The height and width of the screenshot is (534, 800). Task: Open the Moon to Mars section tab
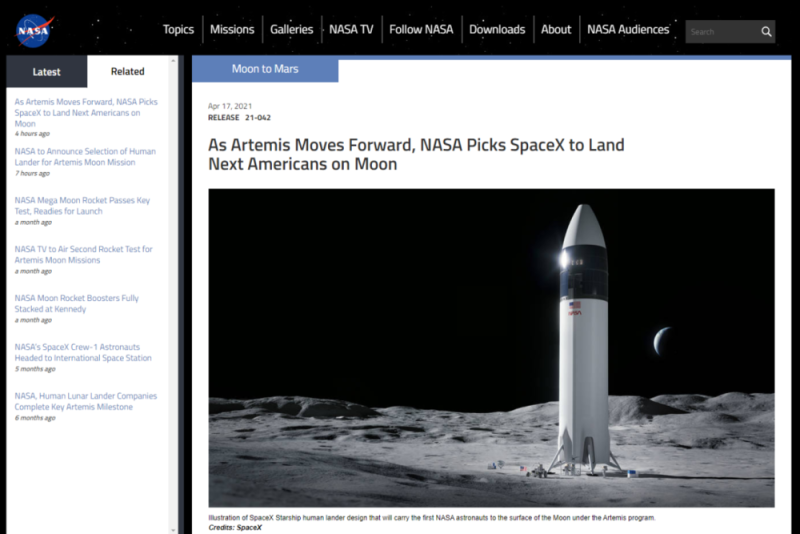[x=265, y=69]
